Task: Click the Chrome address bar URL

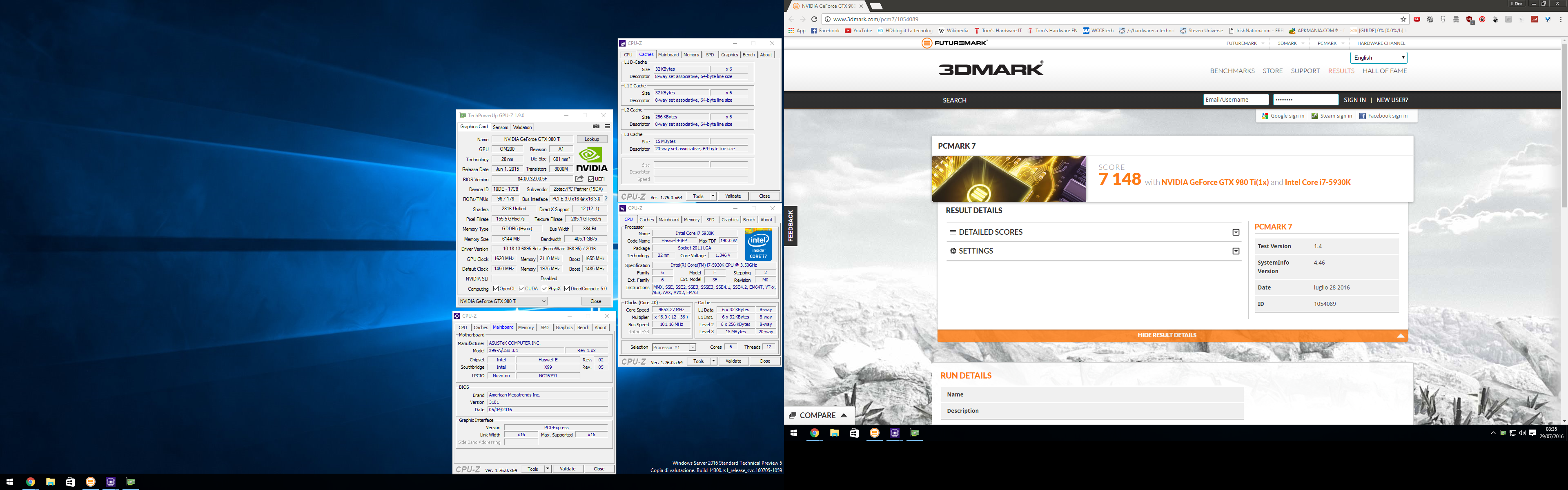Action: (875, 20)
